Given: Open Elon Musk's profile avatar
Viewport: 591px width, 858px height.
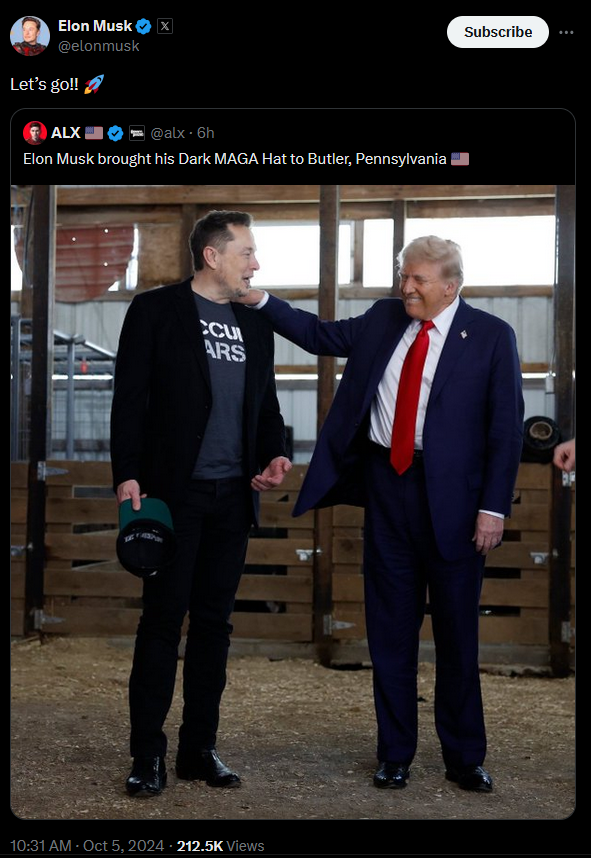Looking at the screenshot, I should (30, 36).
